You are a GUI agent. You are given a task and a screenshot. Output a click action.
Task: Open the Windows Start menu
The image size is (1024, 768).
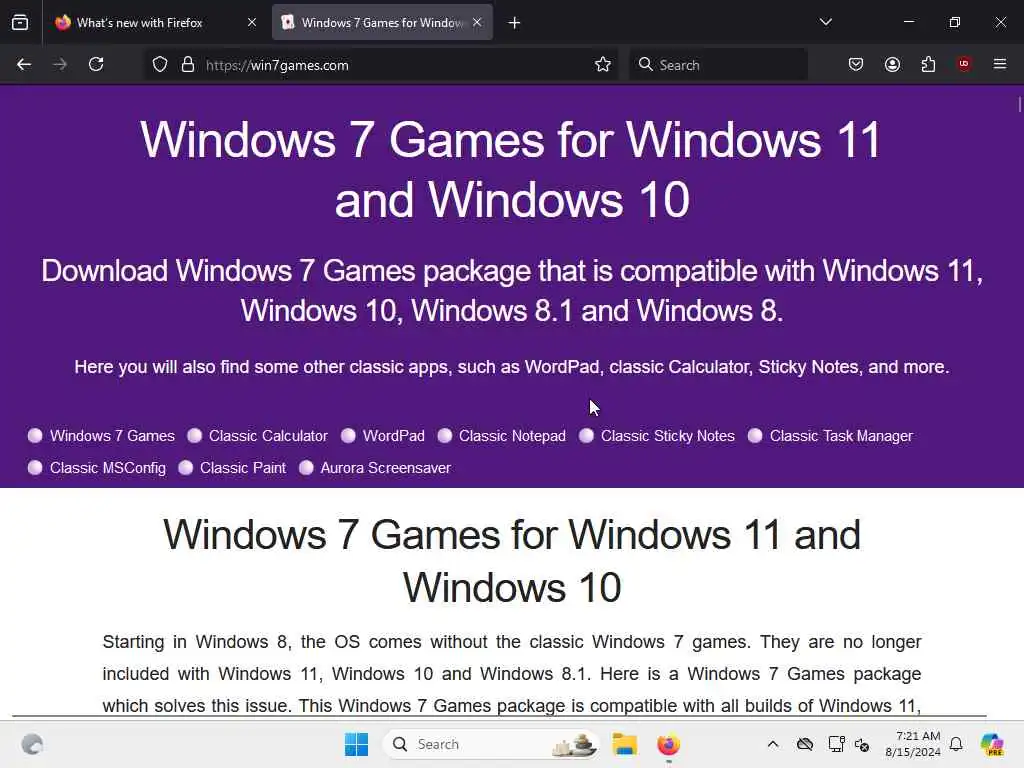357,744
